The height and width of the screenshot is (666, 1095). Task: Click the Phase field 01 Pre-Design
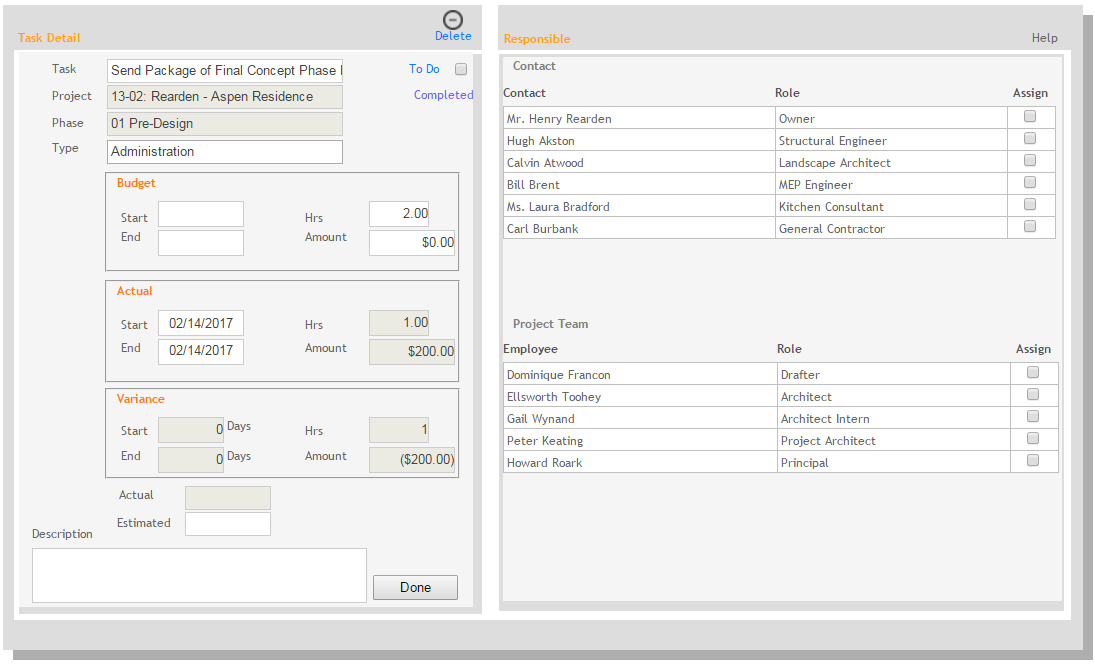(x=225, y=124)
